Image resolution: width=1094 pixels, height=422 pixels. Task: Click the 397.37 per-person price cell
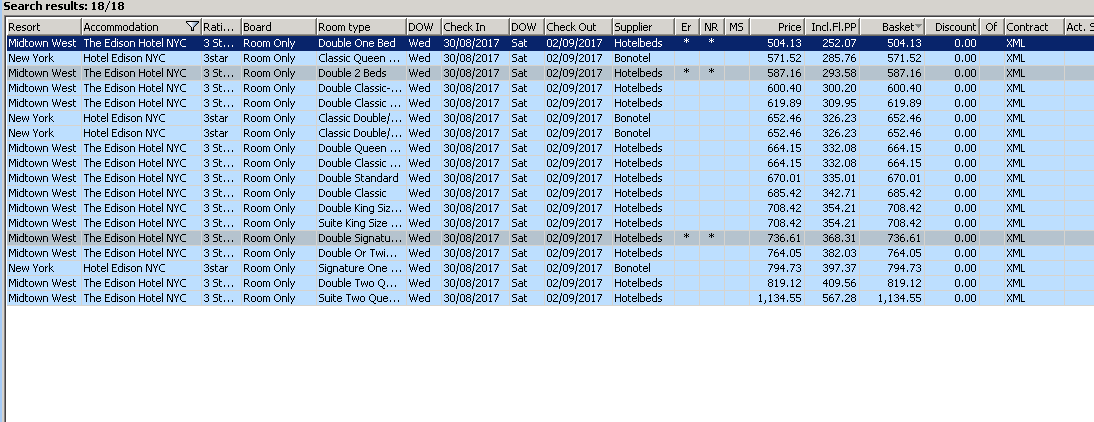point(832,268)
